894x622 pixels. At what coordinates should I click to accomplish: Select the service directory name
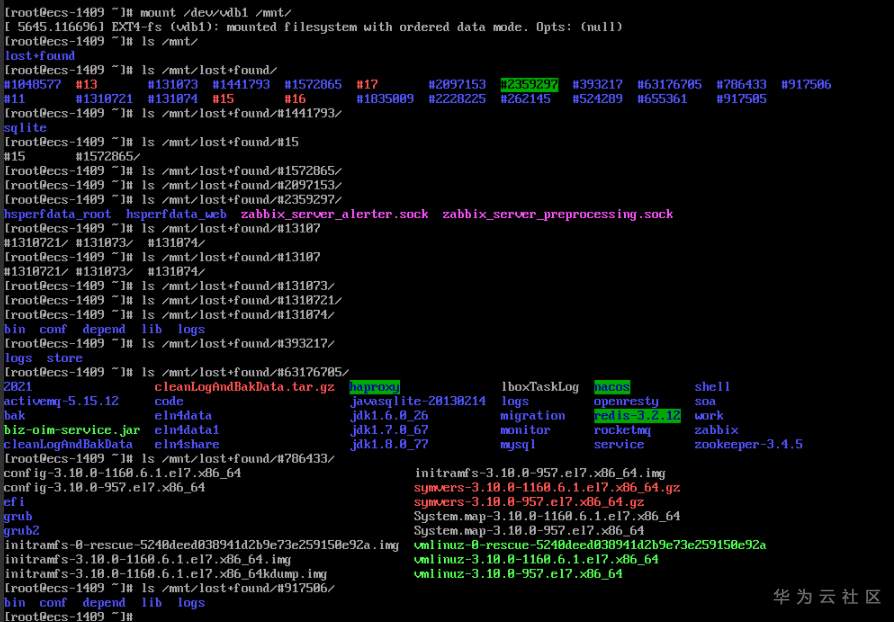coord(619,445)
